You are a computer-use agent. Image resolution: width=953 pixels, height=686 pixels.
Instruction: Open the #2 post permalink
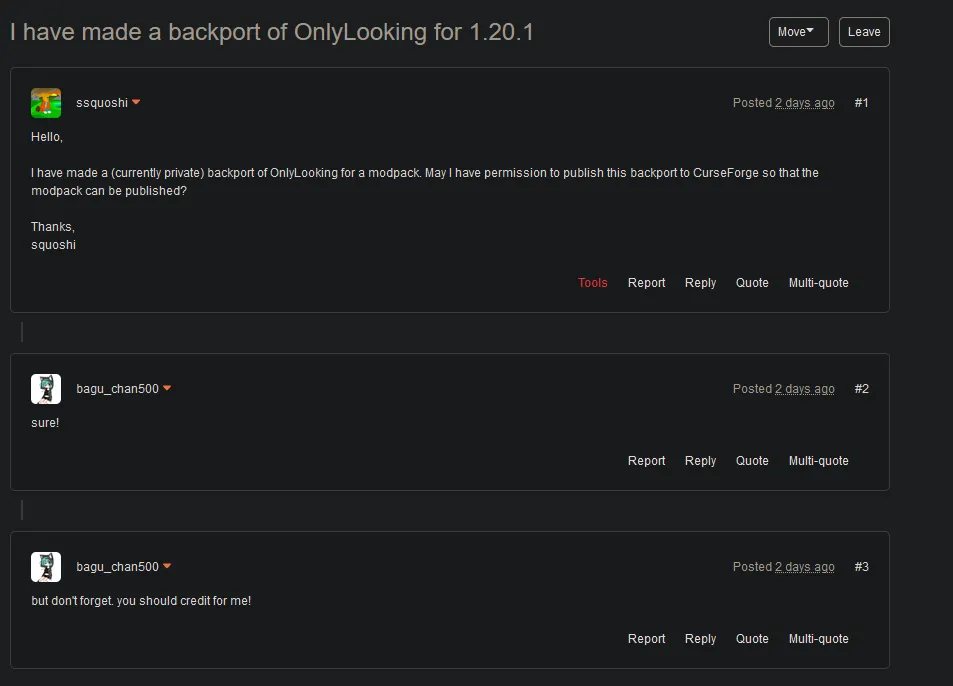pos(861,388)
